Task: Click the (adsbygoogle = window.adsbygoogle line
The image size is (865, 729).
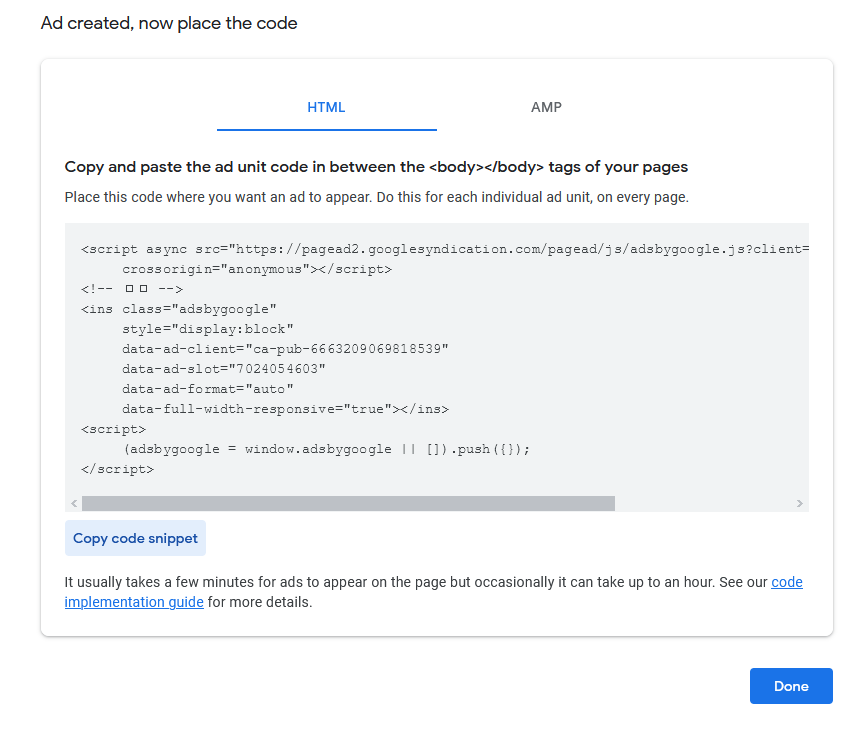Action: tap(326, 449)
